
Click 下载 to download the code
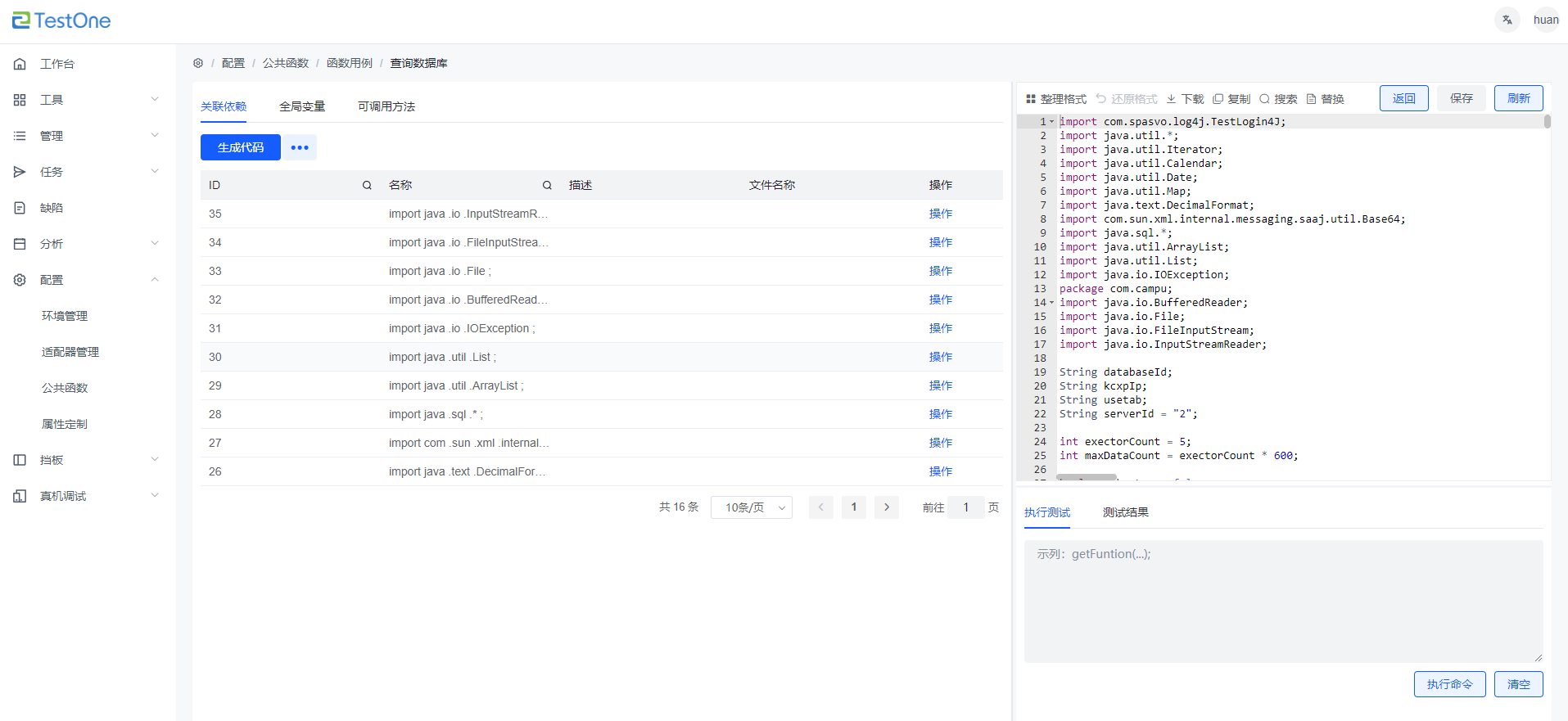pyautogui.click(x=1185, y=99)
